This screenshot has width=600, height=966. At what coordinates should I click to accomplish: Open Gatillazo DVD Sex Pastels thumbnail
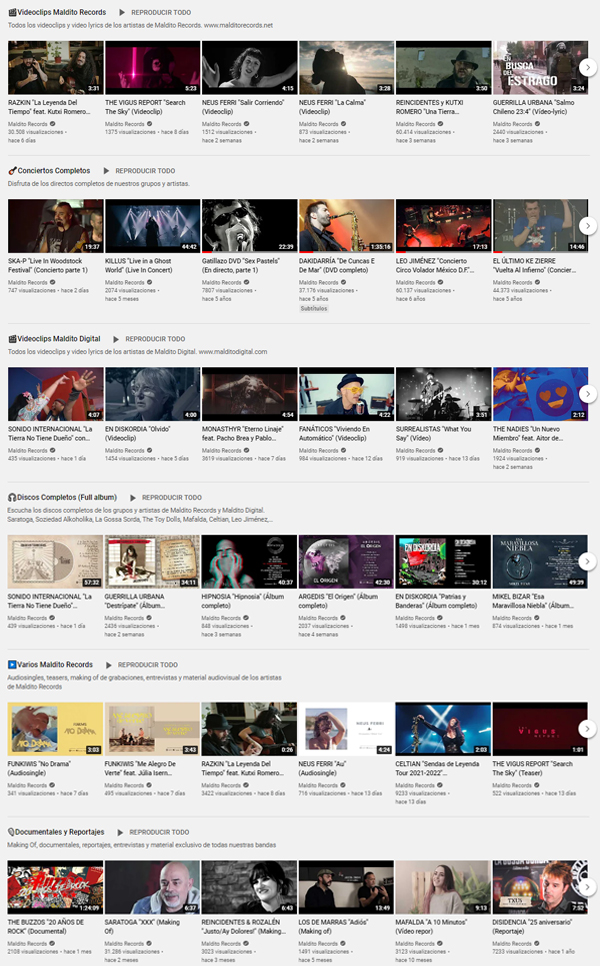pos(249,226)
